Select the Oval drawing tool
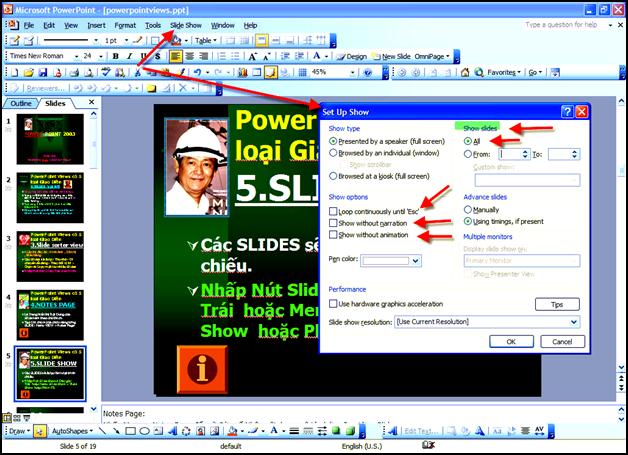This screenshot has width=628, height=455. [x=145, y=431]
